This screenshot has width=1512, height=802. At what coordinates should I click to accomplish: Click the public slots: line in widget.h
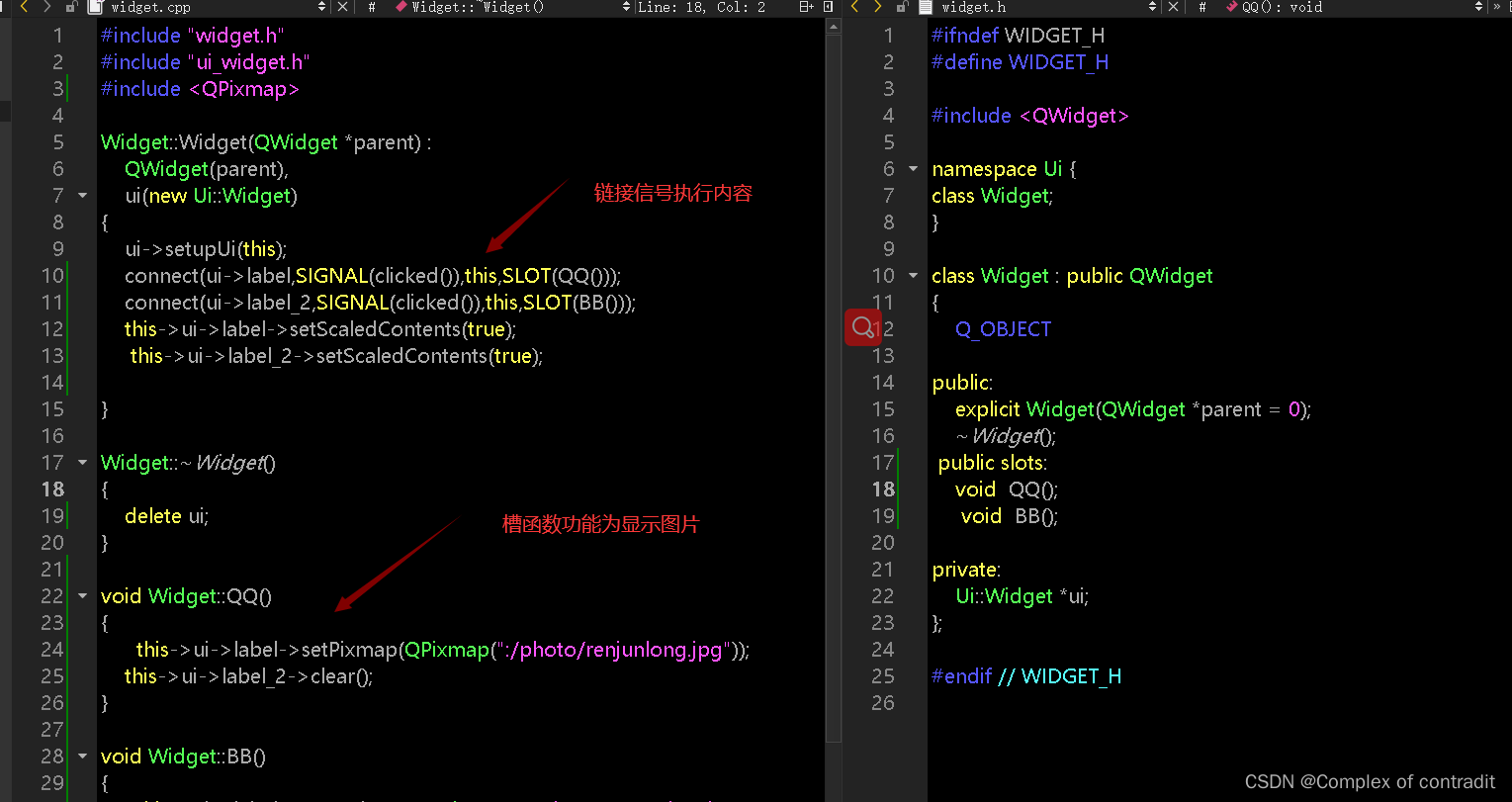[993, 462]
